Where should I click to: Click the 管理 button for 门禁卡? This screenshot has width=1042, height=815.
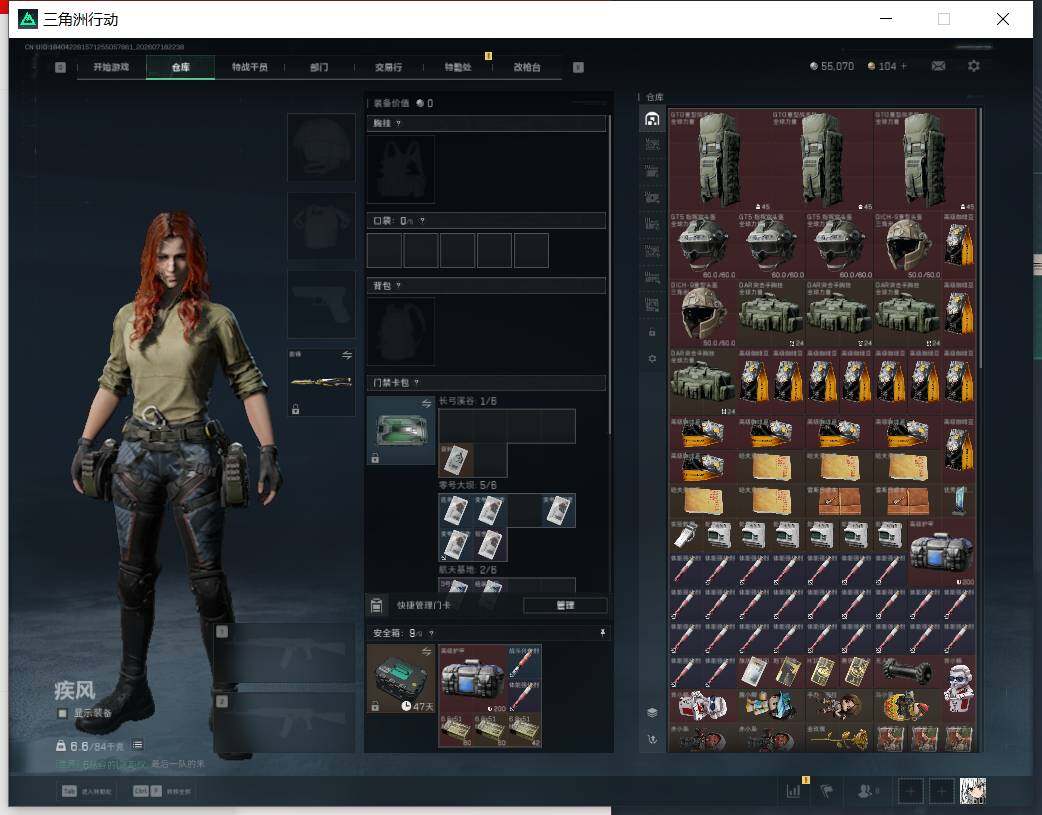click(x=565, y=605)
